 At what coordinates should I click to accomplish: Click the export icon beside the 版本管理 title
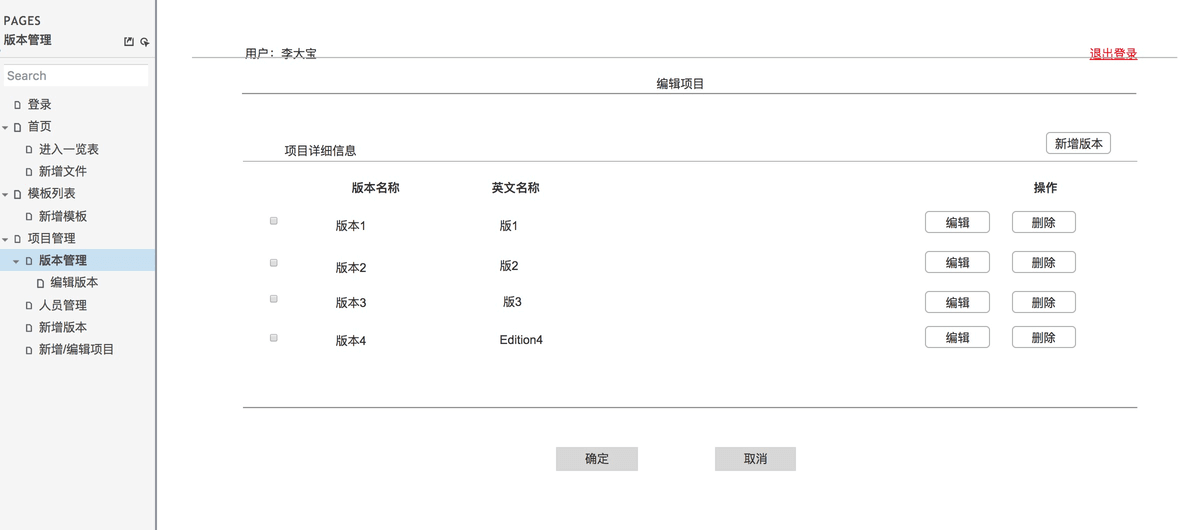(129, 42)
